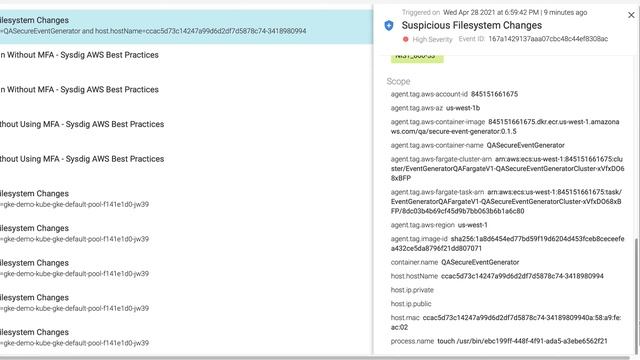
Task: Click the Triggered on timestamp Wed Apr 28 2021
Action: pos(515,12)
